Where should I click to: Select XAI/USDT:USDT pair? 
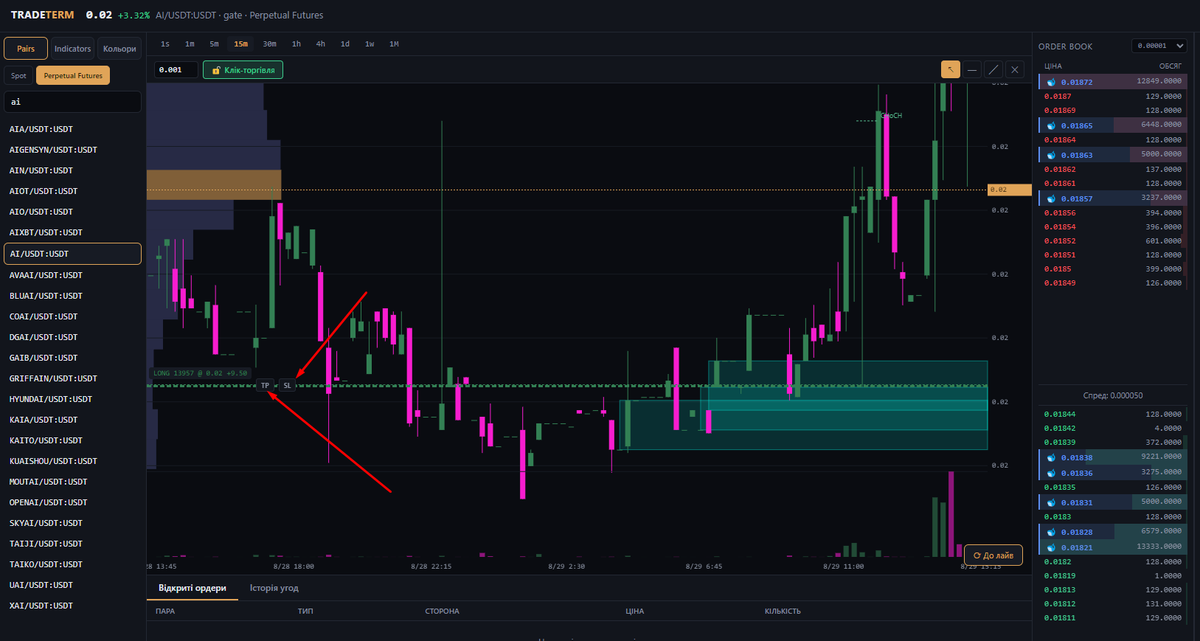point(73,606)
